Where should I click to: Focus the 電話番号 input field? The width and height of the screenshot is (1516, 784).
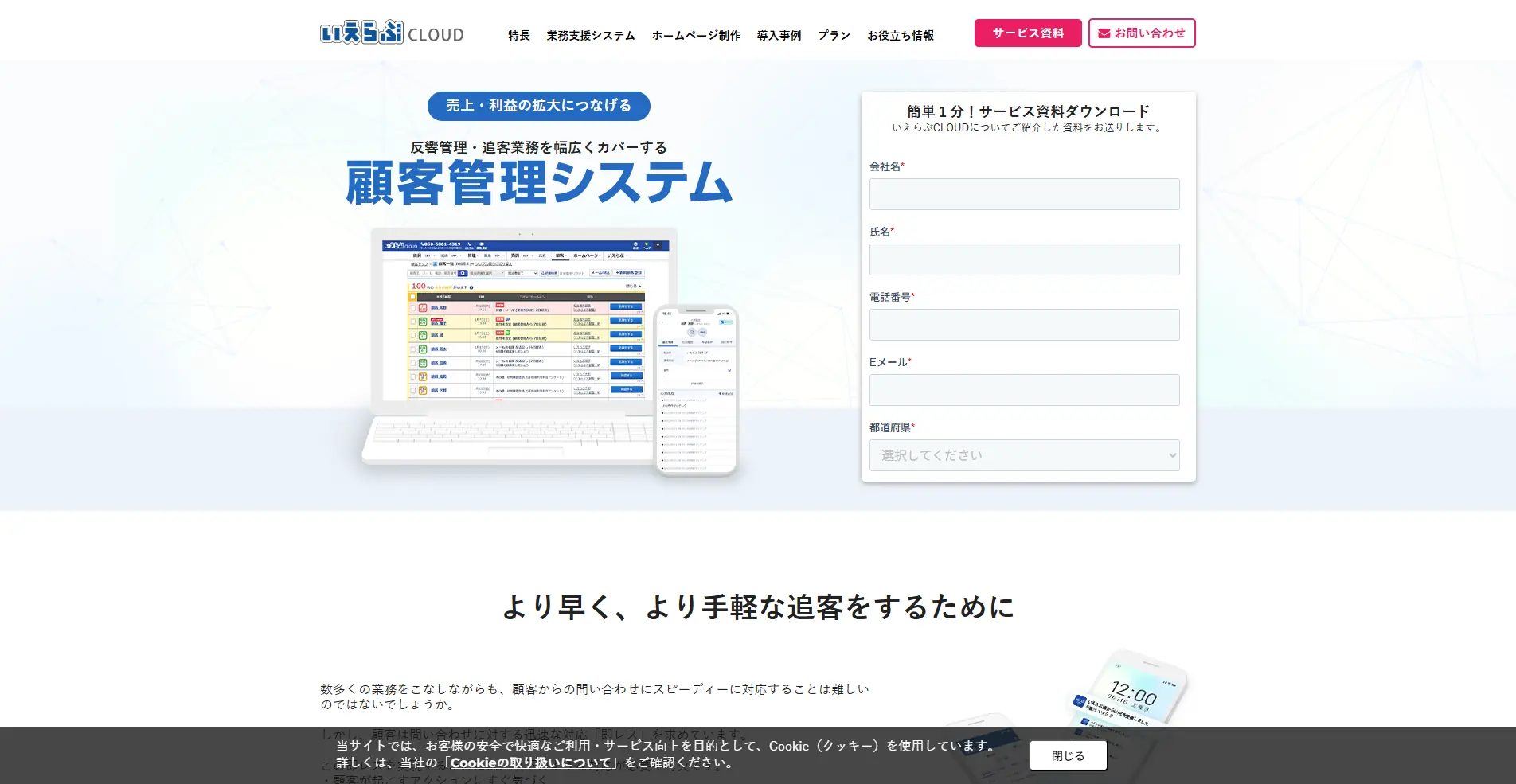point(1025,325)
